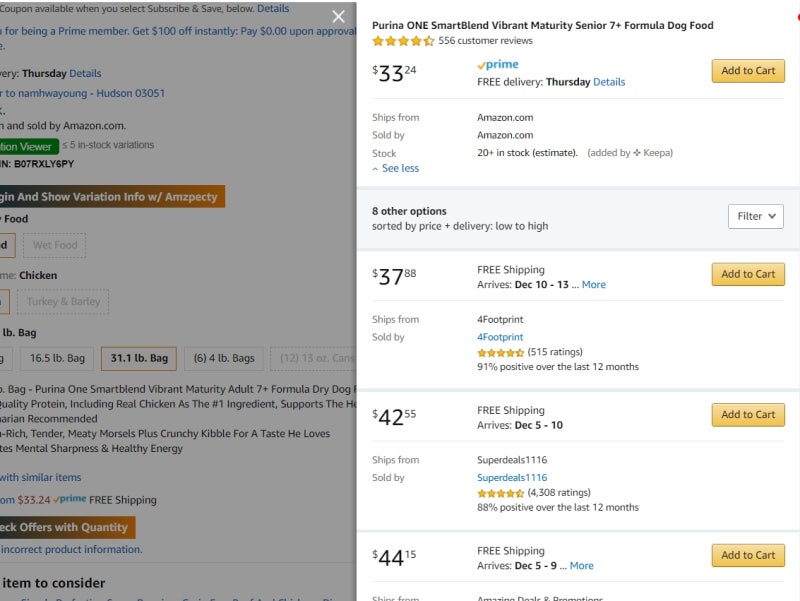The width and height of the screenshot is (800, 601).
Task: Choose the 31.1 lb. Bag size
Action: (139, 358)
